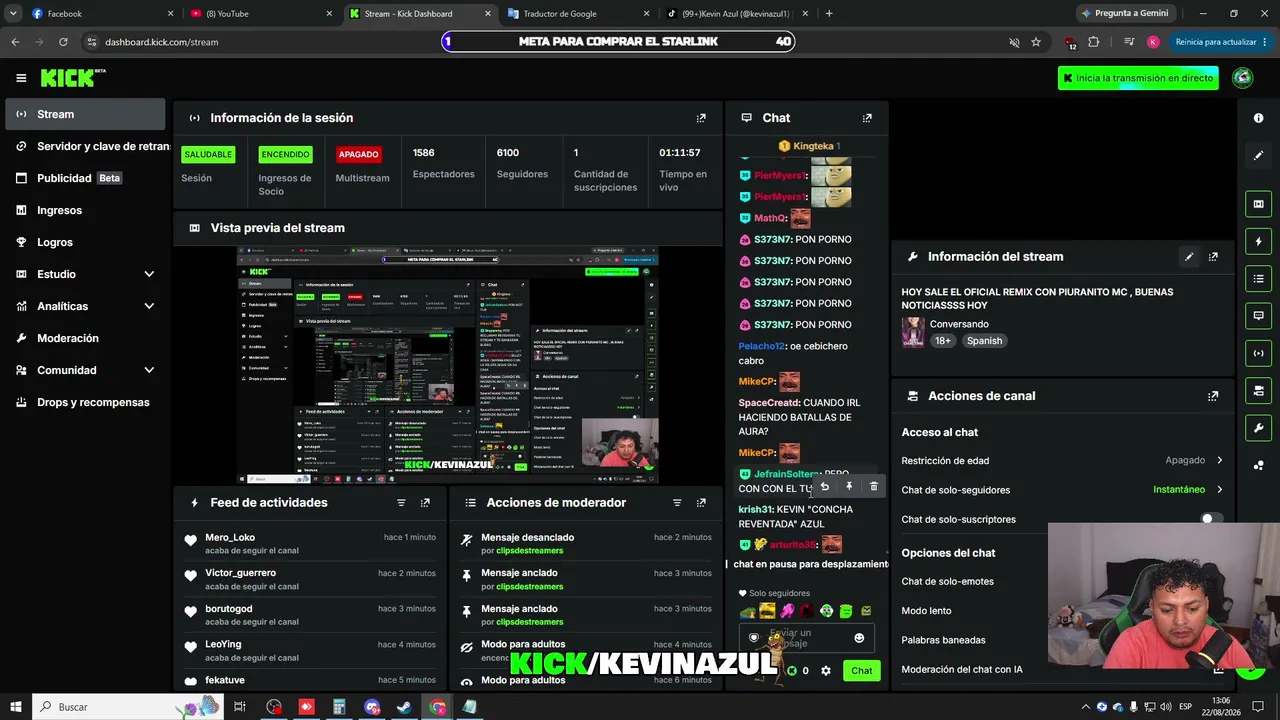The image size is (1280, 720).
Task: Edit the stream information with the pencil icon
Action: [x=1189, y=257]
